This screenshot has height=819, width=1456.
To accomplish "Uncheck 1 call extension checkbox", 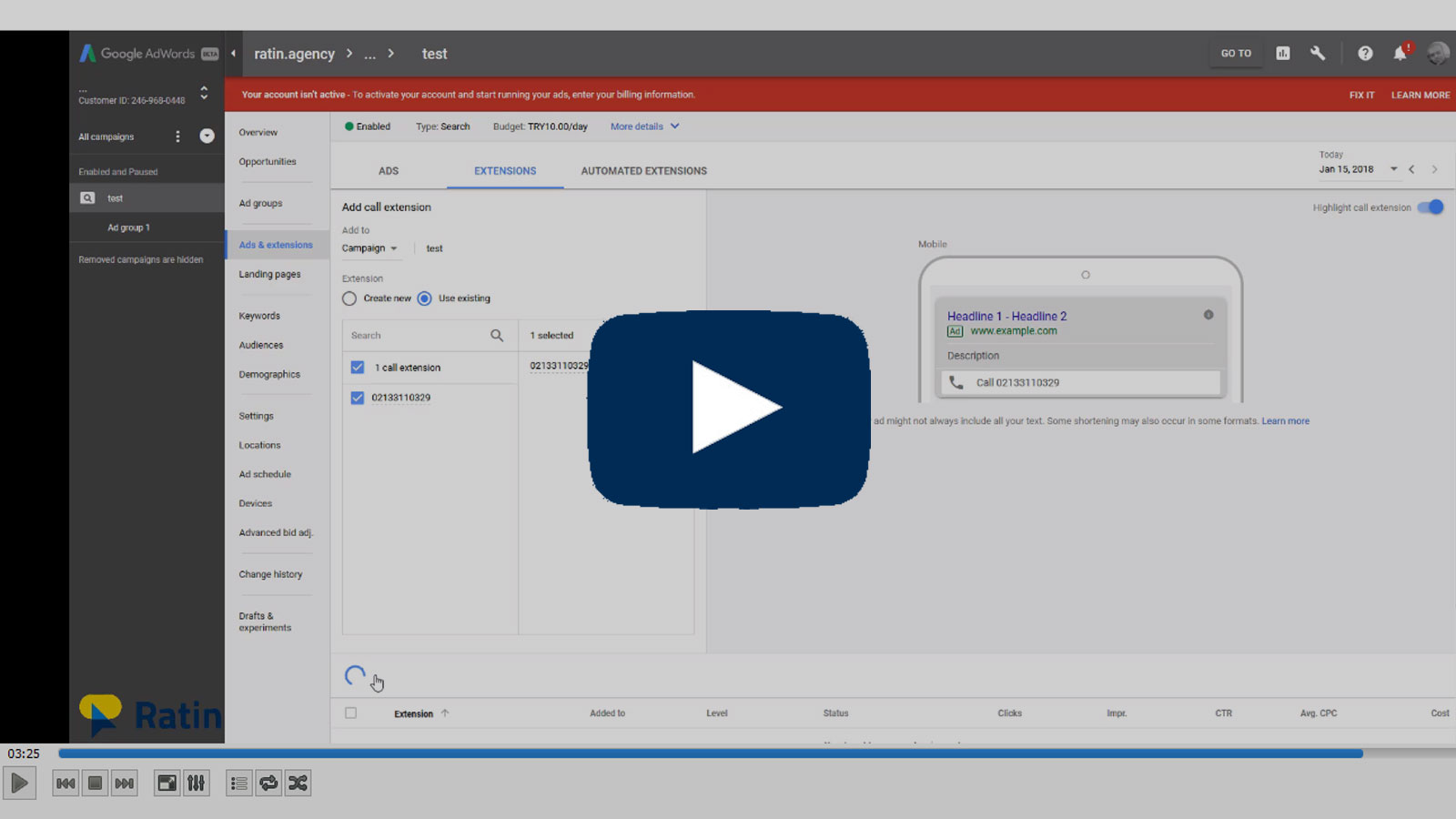I will pyautogui.click(x=358, y=368).
